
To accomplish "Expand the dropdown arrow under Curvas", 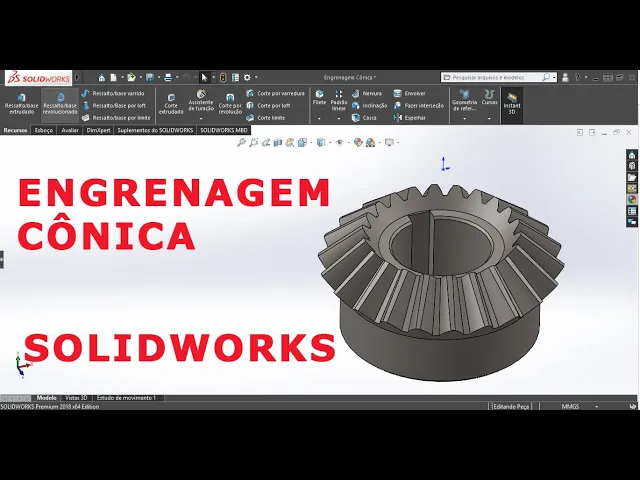I will (489, 119).
